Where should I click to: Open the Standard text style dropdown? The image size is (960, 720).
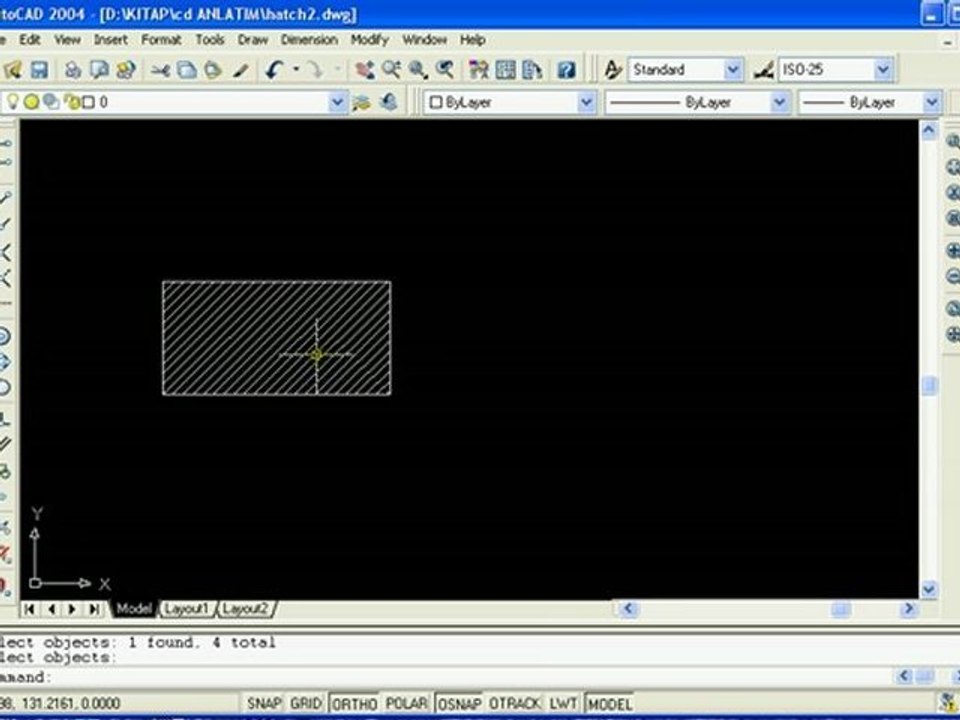pyautogui.click(x=733, y=70)
